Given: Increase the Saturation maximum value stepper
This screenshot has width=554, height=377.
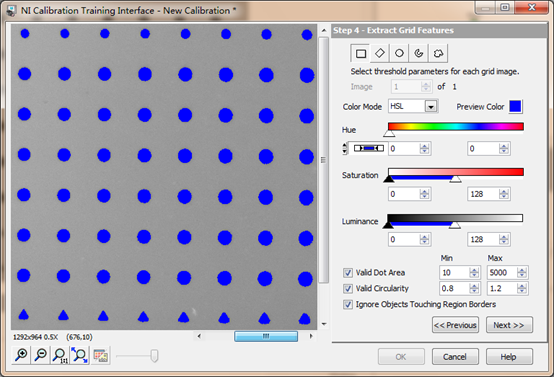Looking at the screenshot, I should (x=504, y=192).
